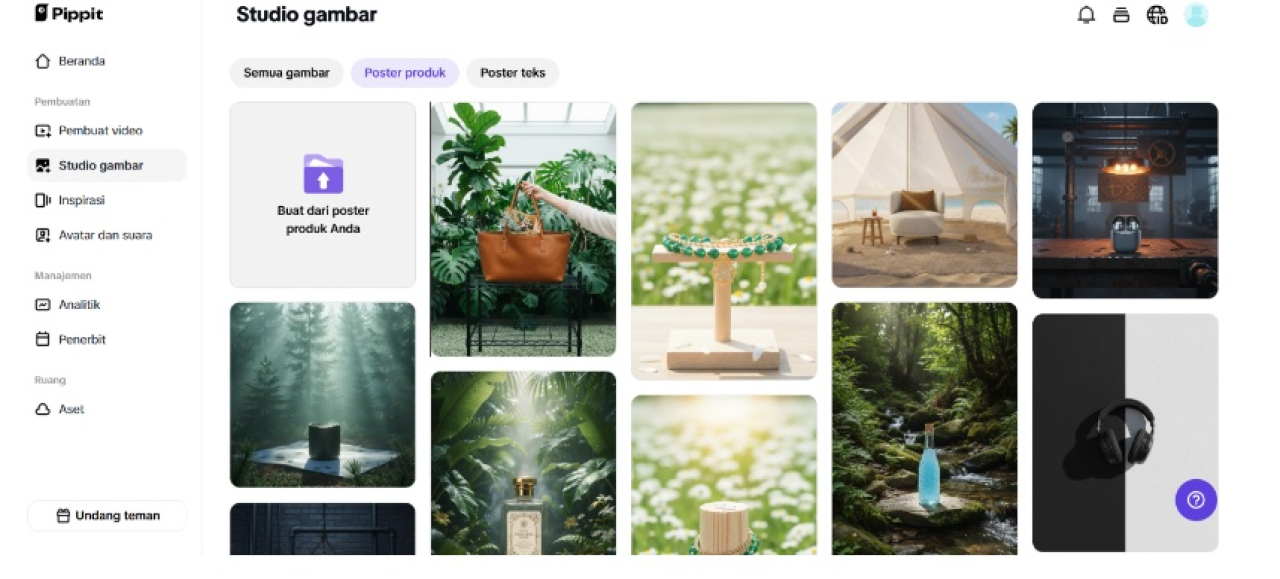Open the notifications bell icon
This screenshot has height=579, width=1280.
point(1086,15)
